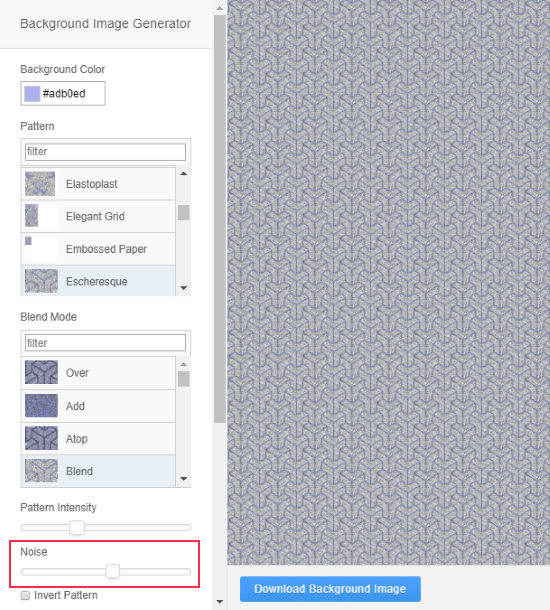This screenshot has height=610, width=550.
Task: Click the #adb0ed hex color field
Action: 72,94
